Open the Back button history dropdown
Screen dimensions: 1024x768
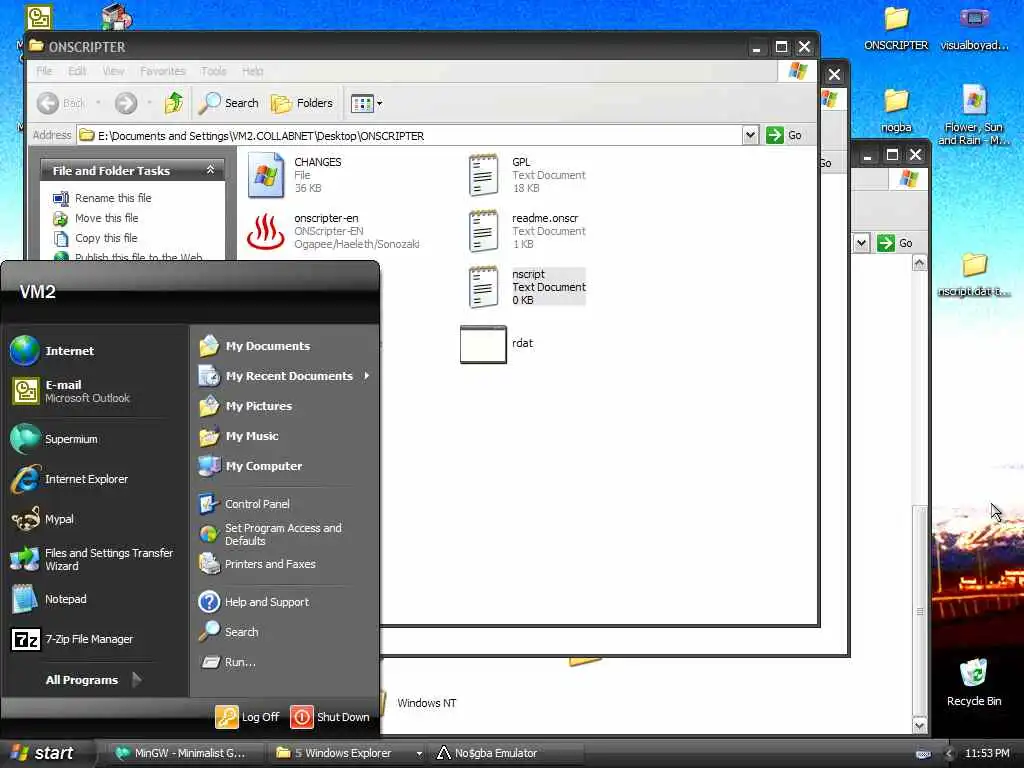tap(99, 103)
